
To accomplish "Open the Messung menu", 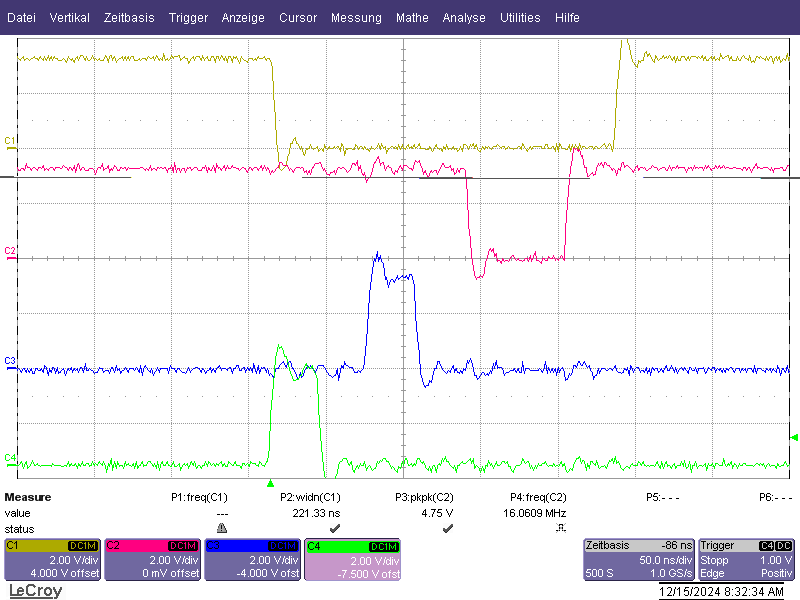I will [356, 18].
